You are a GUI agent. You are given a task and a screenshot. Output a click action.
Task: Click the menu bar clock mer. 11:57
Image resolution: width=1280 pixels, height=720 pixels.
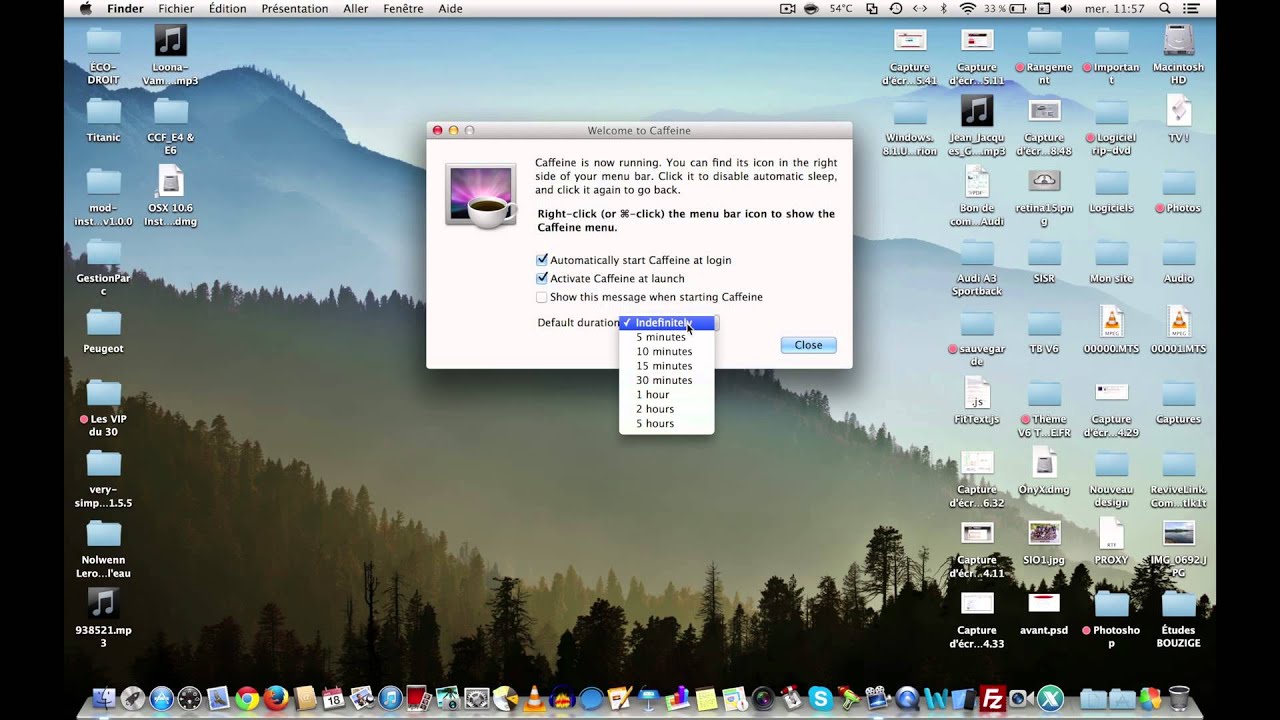click(1115, 8)
